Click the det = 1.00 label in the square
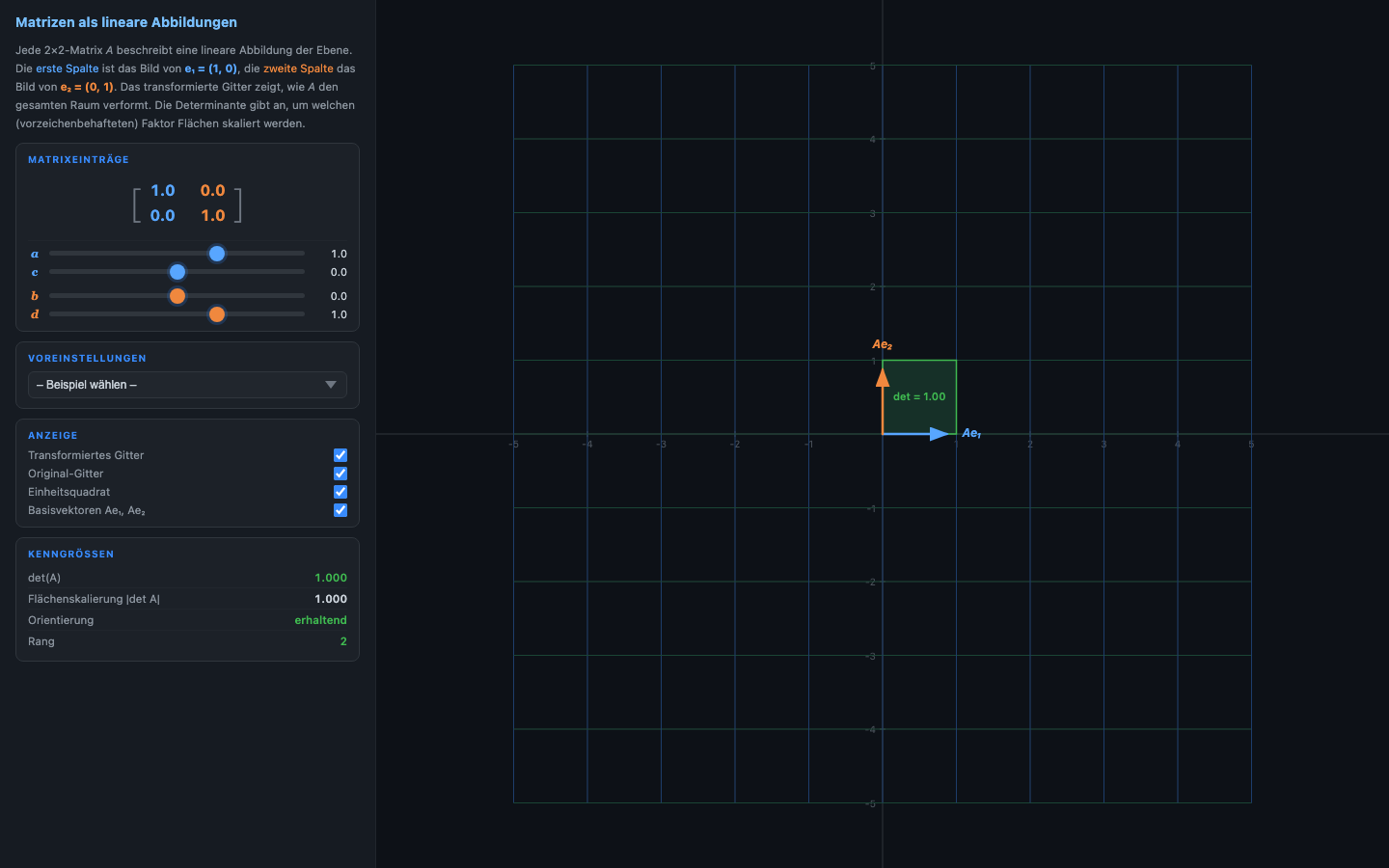The image size is (1389, 868). (x=919, y=396)
